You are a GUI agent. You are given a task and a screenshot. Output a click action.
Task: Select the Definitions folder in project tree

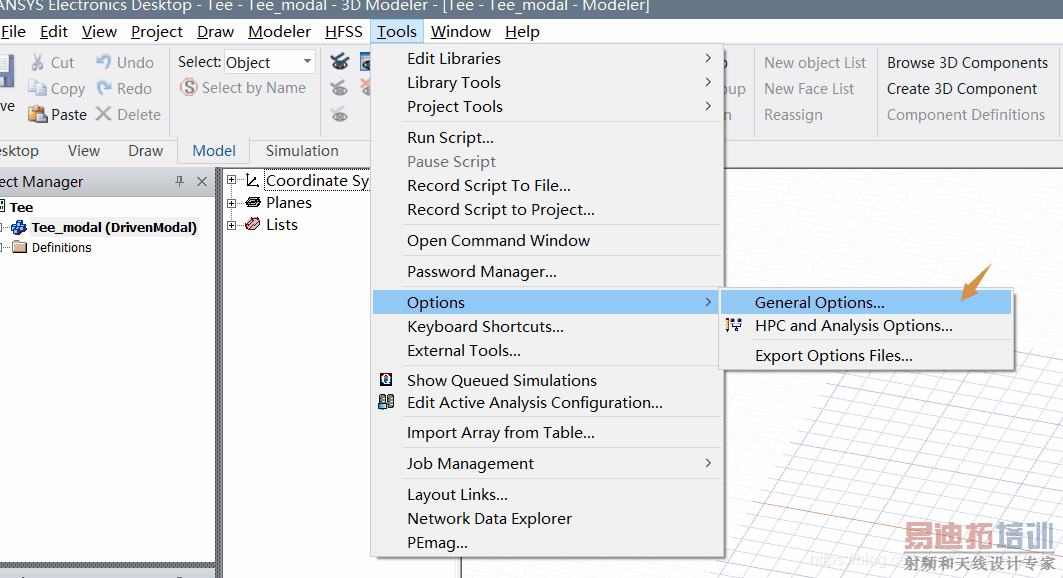(x=61, y=247)
